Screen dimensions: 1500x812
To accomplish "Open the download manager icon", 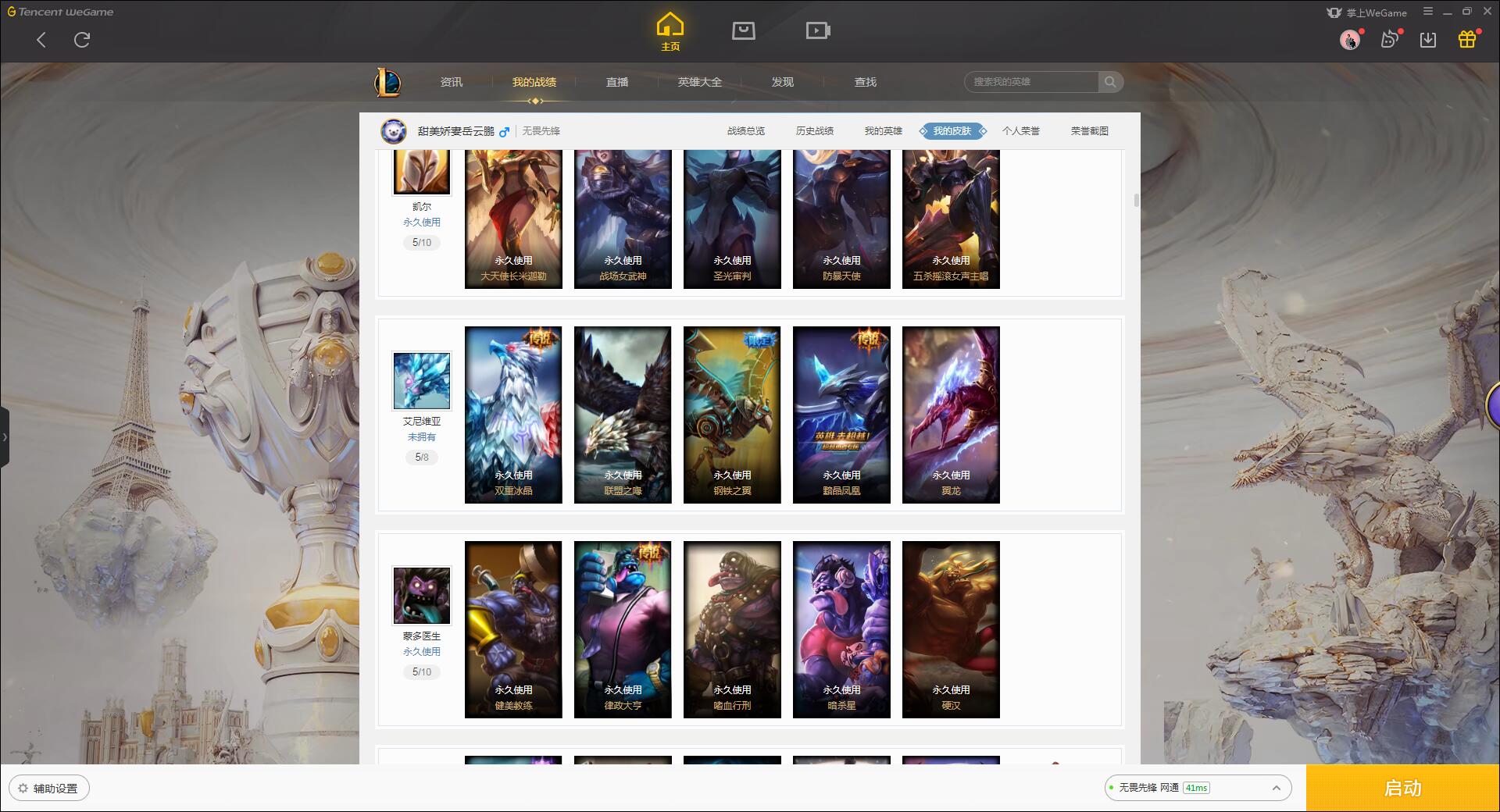I will click(1428, 40).
